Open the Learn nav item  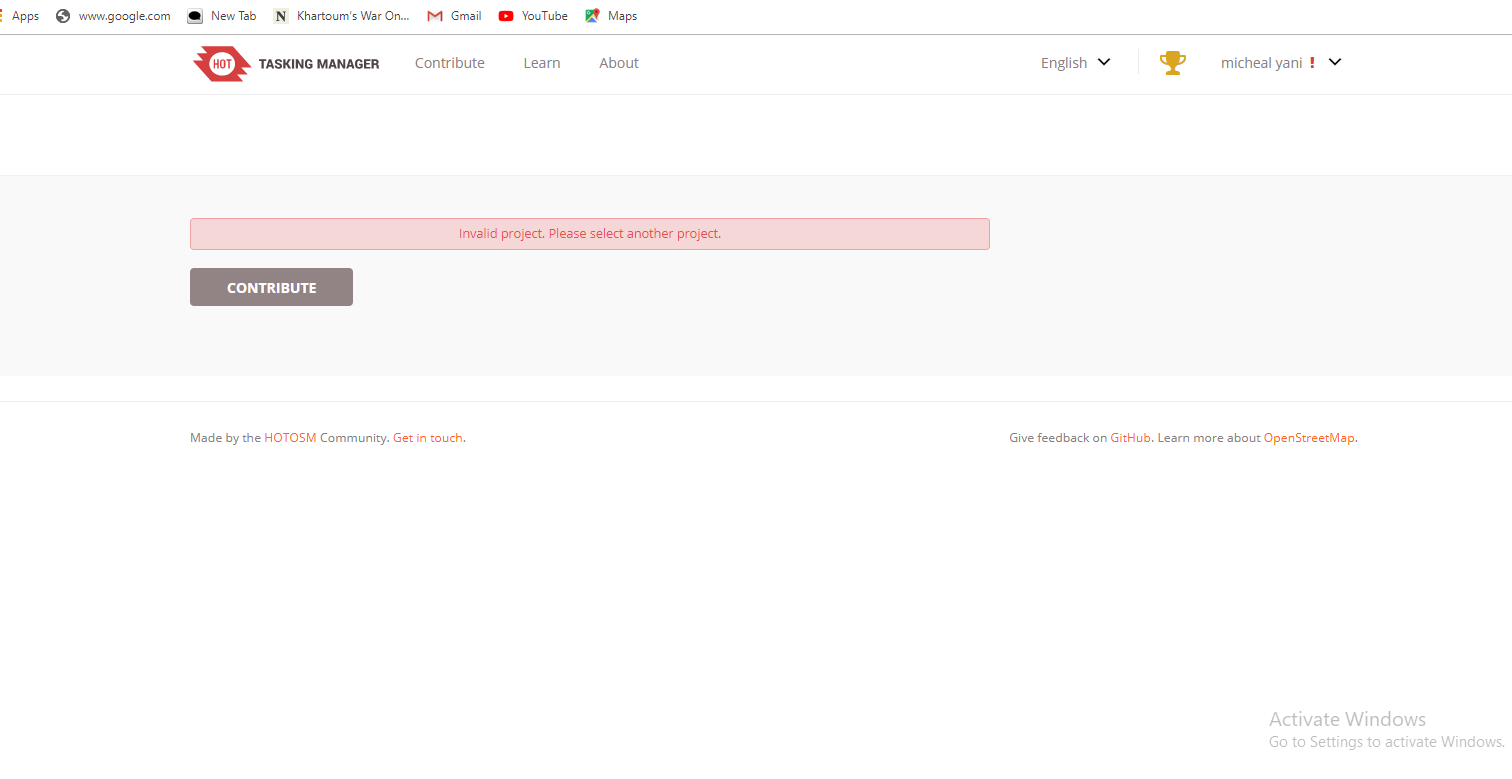click(x=542, y=63)
